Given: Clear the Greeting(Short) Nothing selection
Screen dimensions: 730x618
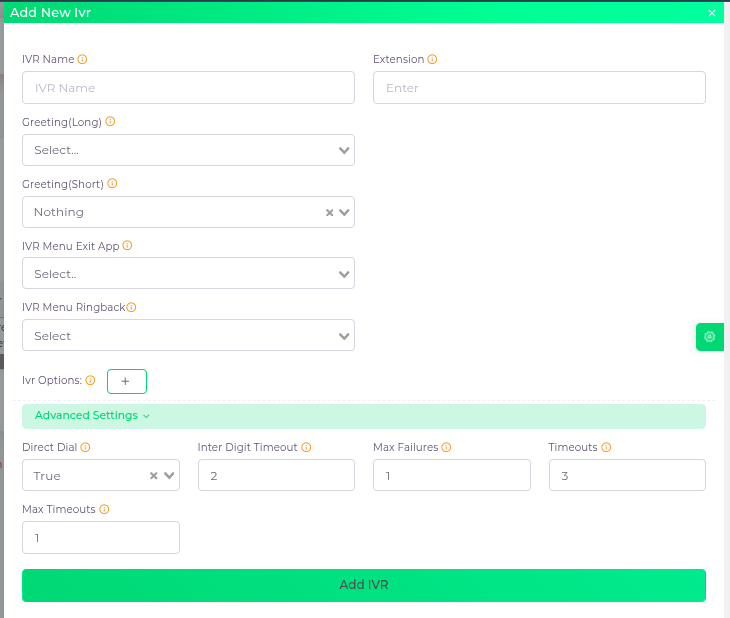Looking at the screenshot, I should (x=329, y=212).
